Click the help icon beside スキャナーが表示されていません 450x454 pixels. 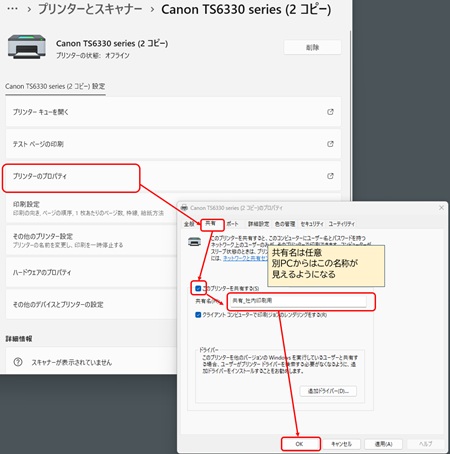click(18, 362)
